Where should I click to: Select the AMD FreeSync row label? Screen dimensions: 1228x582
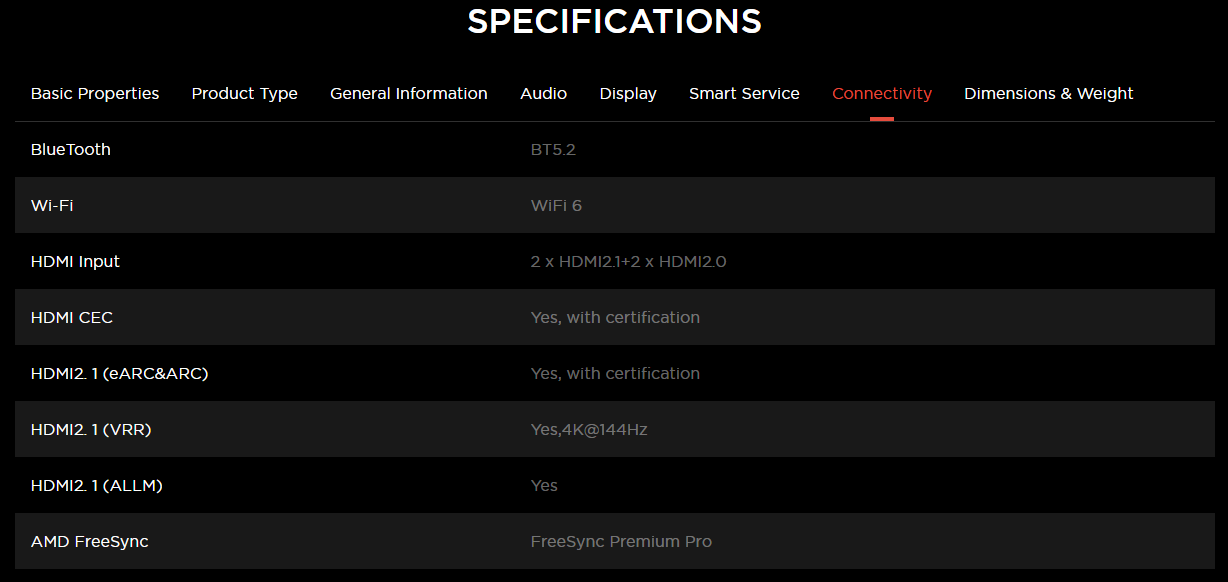tap(89, 542)
